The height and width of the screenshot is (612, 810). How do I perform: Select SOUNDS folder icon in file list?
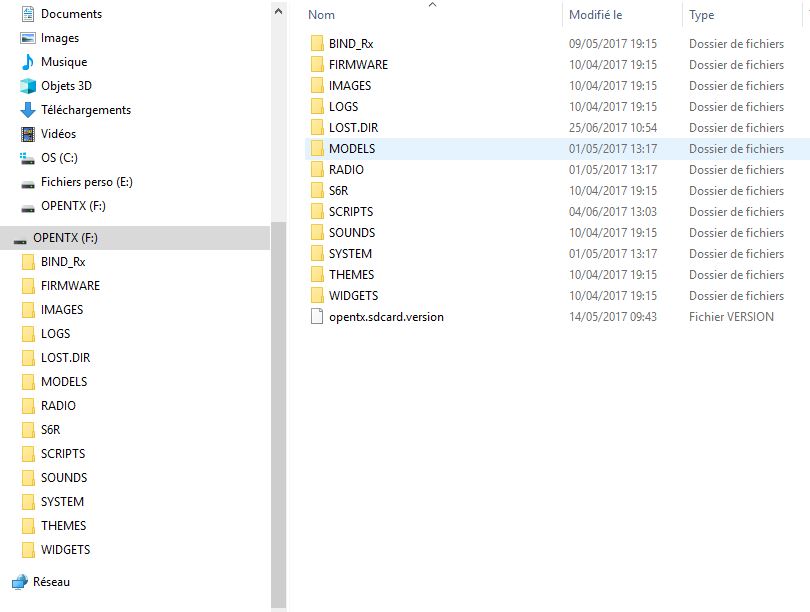pos(317,232)
